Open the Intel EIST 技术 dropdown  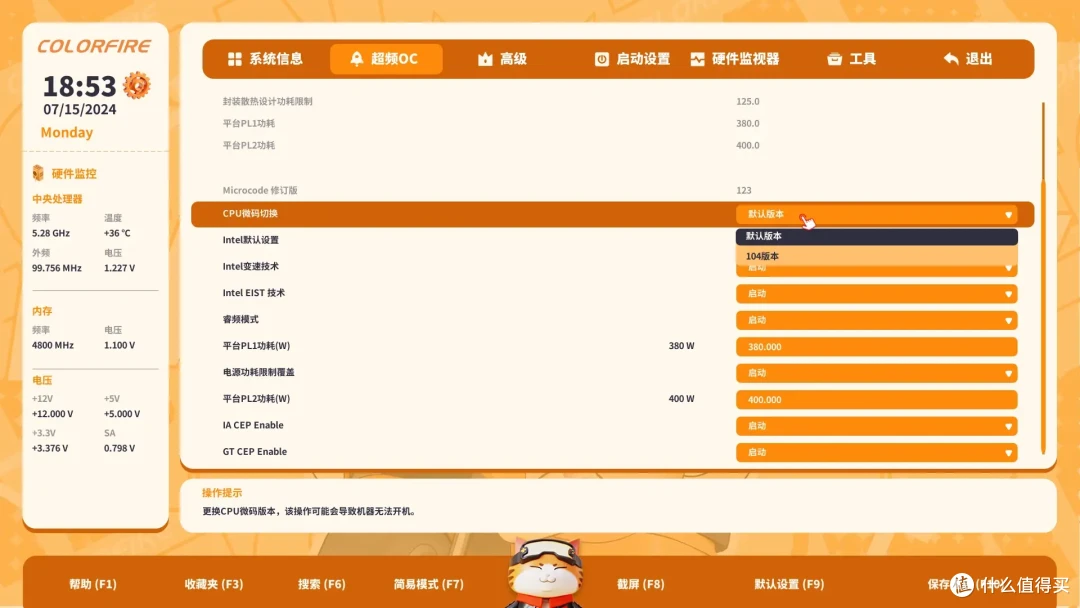876,294
